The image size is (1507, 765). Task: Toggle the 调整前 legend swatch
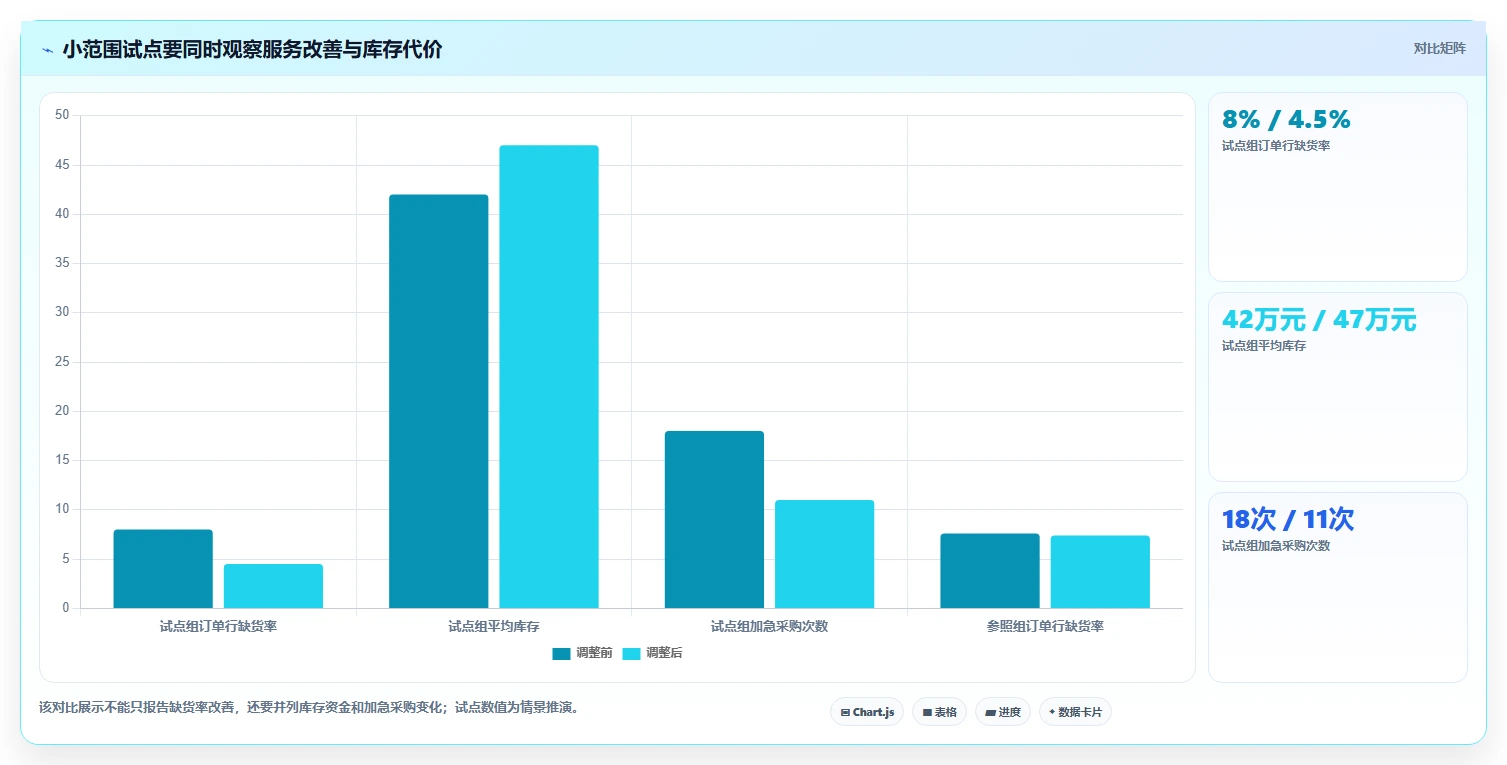tap(561, 654)
